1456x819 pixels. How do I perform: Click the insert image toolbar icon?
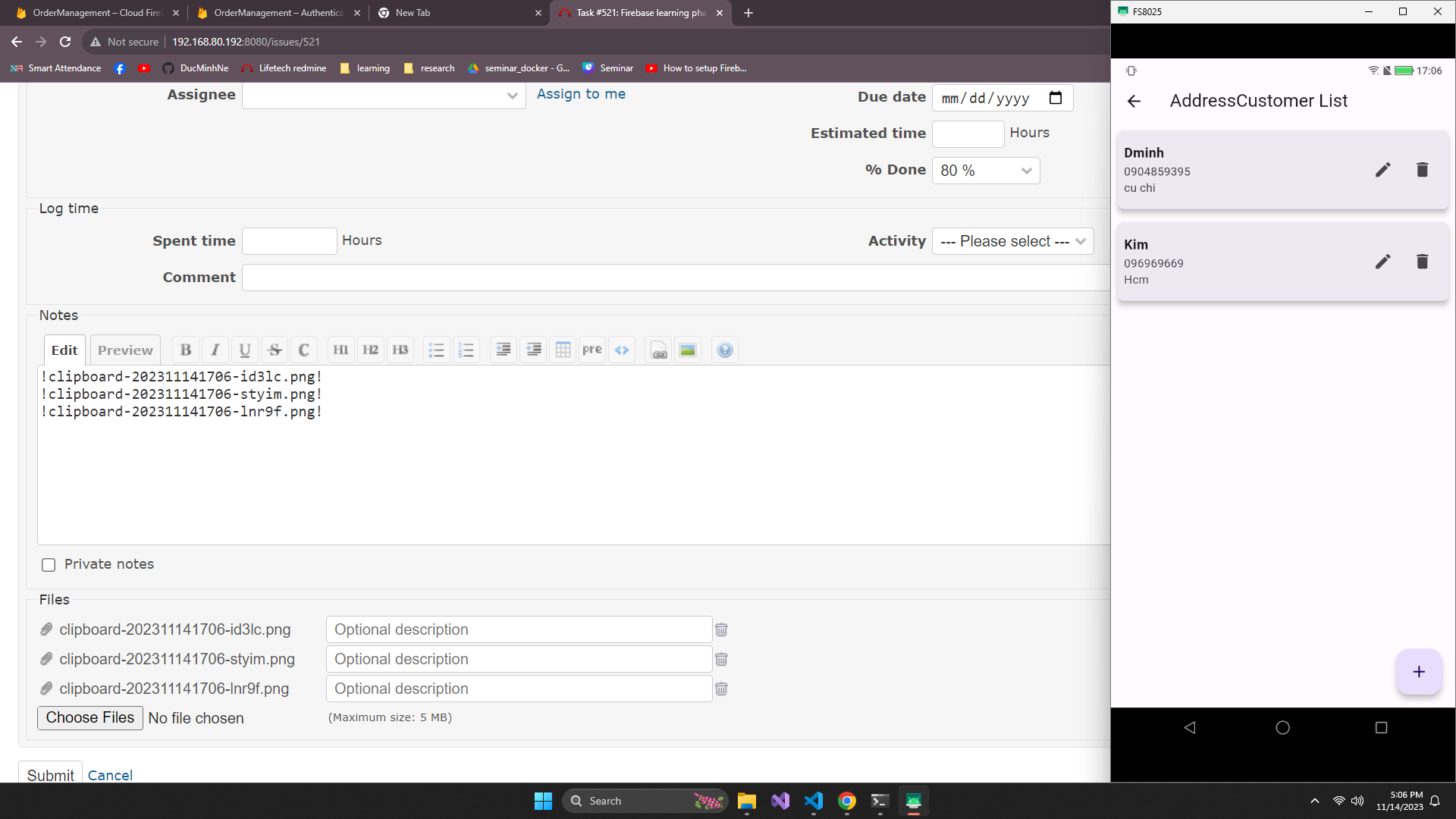pyautogui.click(x=688, y=350)
